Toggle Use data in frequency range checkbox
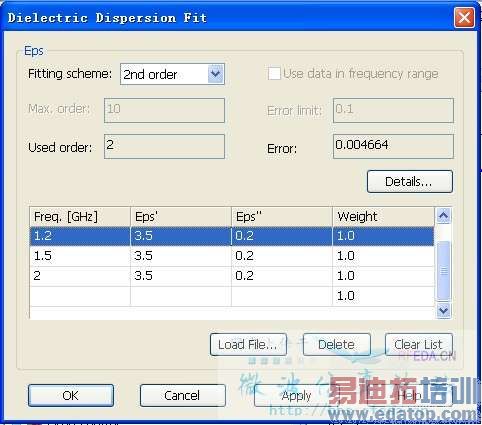This screenshot has height=425, width=482. (x=274, y=73)
